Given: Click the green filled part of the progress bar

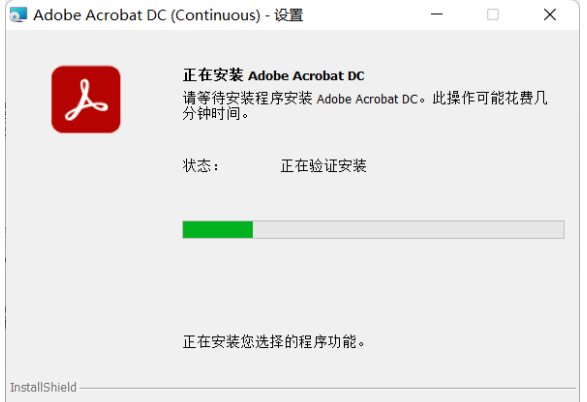Looking at the screenshot, I should pyautogui.click(x=218, y=229).
